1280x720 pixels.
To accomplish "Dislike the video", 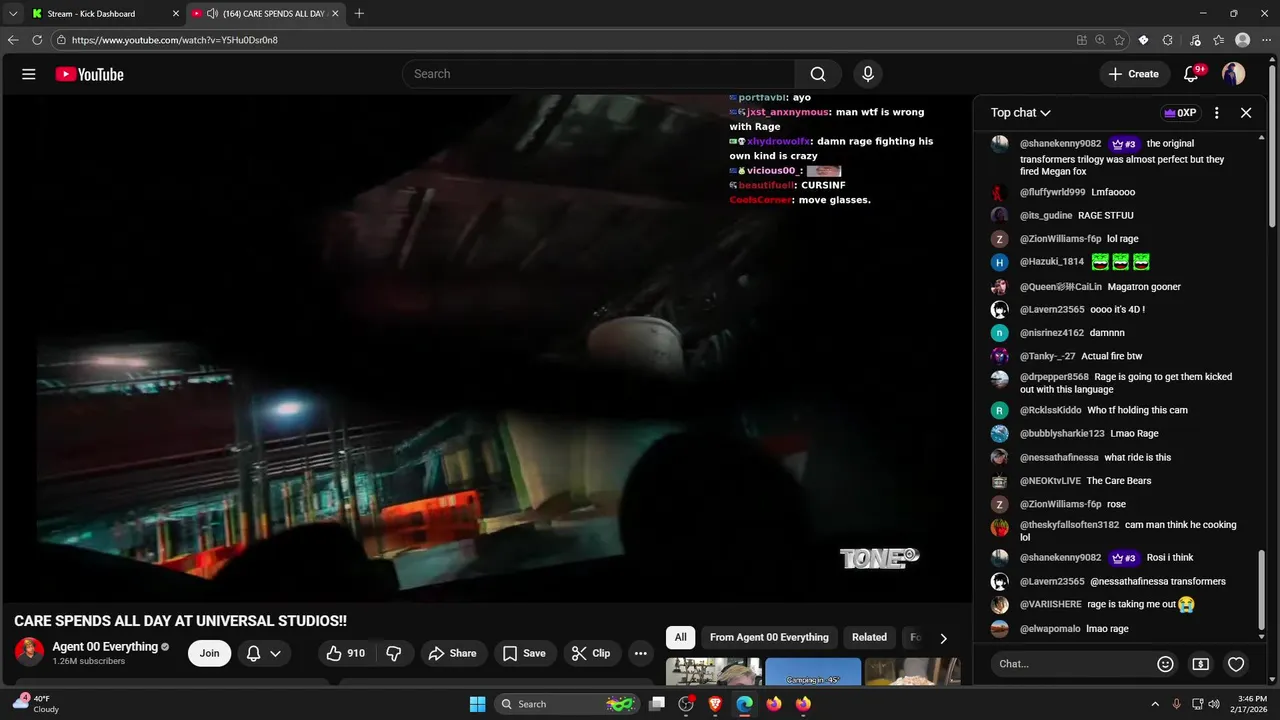I will click(394, 653).
